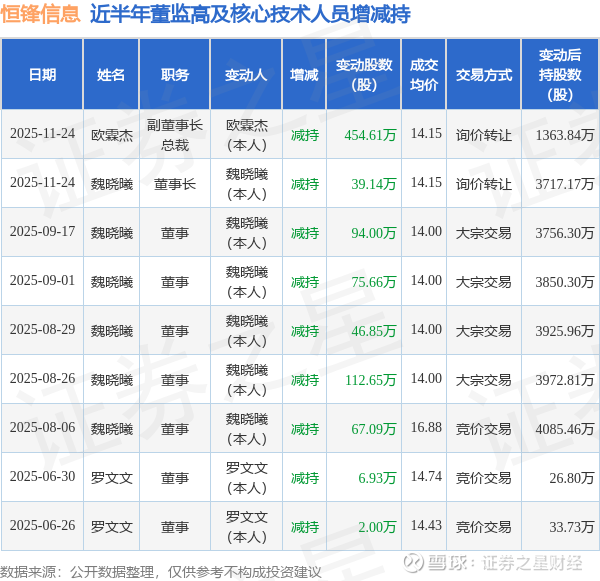The width and height of the screenshot is (600, 581).
Task: Click the holding value 4085.46万
Action: point(565,429)
